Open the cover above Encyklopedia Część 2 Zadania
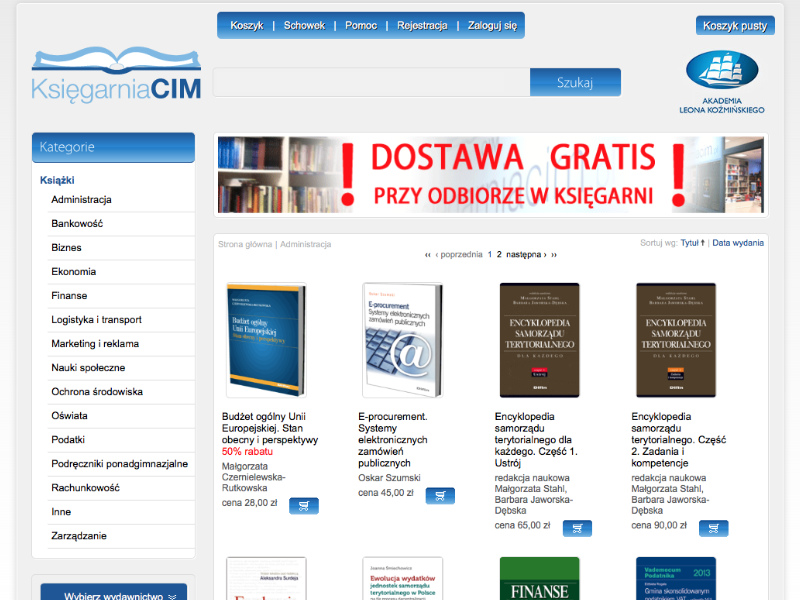Viewport: 800px width, 600px height. 676,340
